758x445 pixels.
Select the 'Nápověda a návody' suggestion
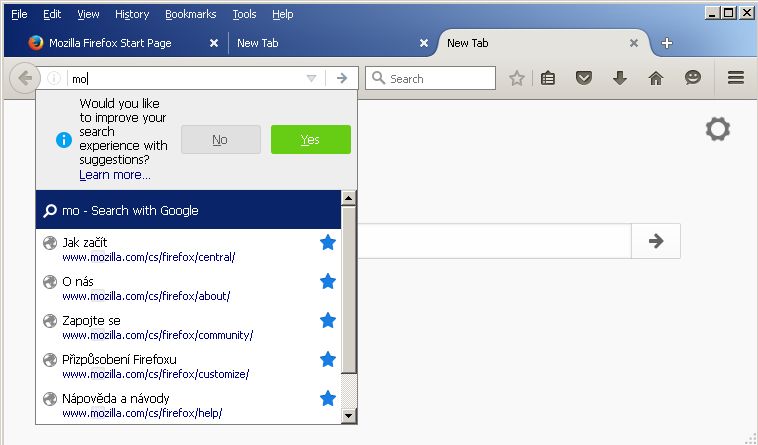[x=189, y=405]
